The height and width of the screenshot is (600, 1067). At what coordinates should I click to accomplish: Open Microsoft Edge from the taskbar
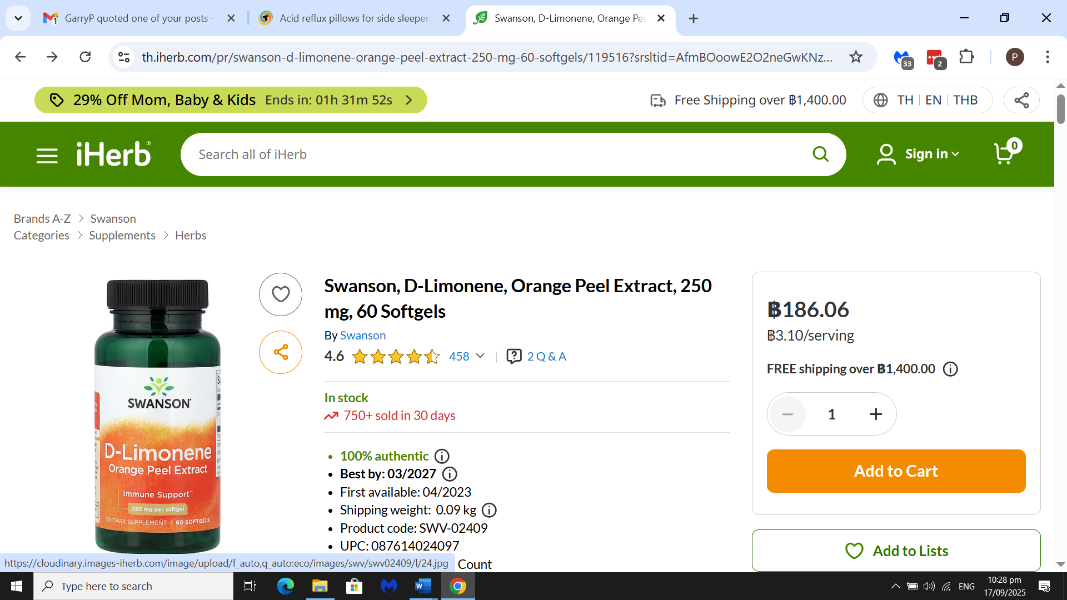285,586
